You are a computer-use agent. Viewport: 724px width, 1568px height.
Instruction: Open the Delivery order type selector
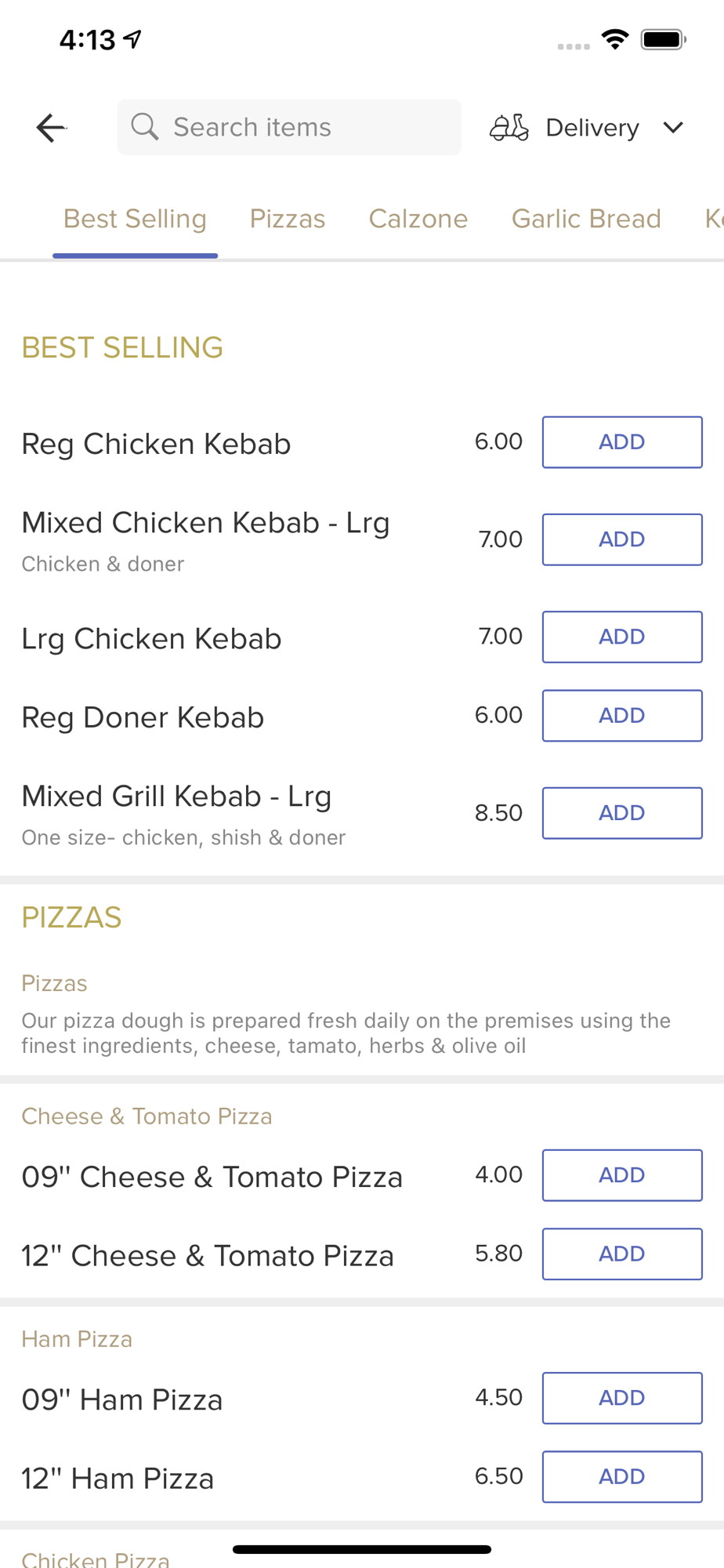(x=592, y=128)
